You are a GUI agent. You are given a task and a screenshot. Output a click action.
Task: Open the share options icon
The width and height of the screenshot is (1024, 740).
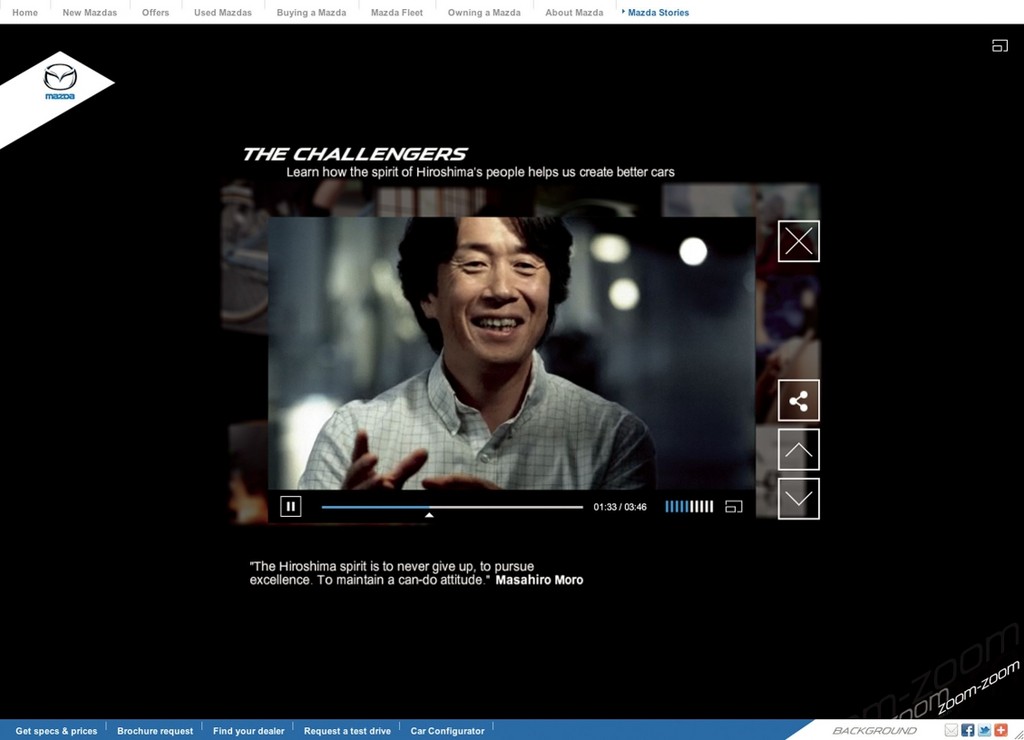pyautogui.click(x=799, y=400)
